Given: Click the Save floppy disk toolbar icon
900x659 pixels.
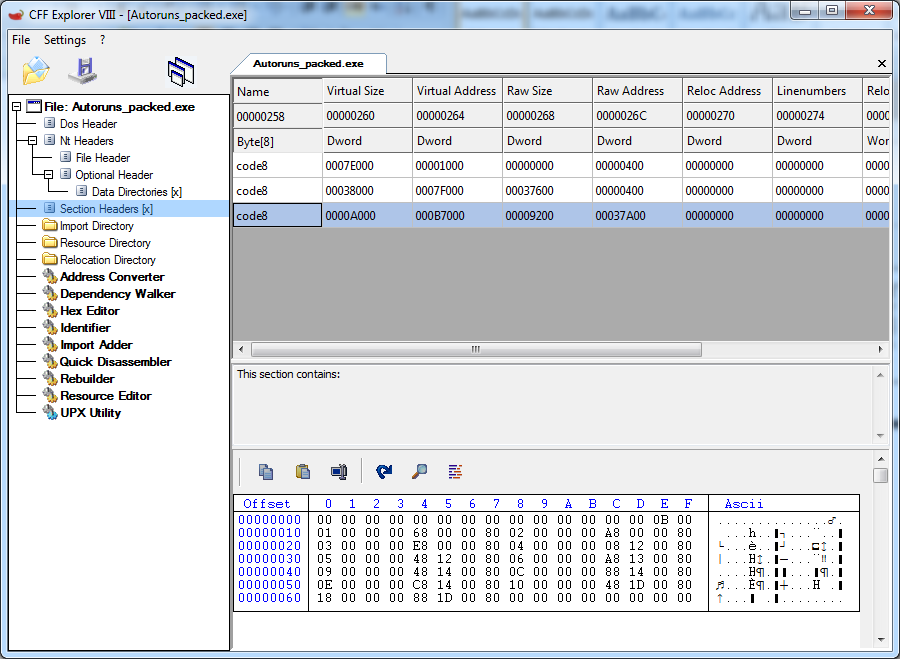Looking at the screenshot, I should pos(82,71).
